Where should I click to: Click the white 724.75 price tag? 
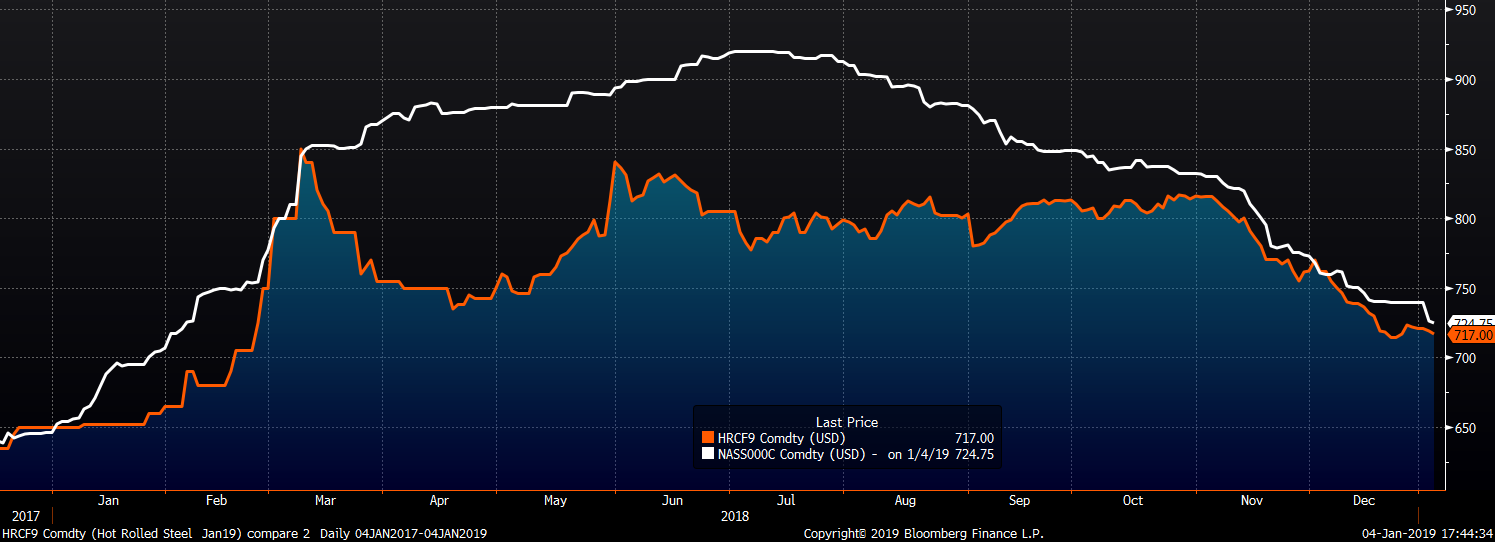(x=1473, y=322)
